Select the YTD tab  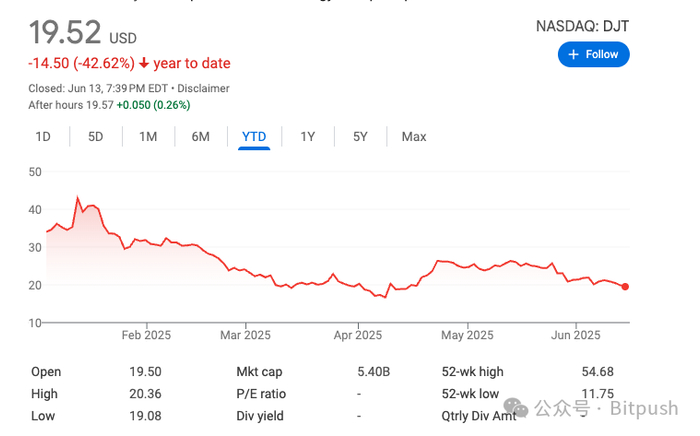pos(254,136)
